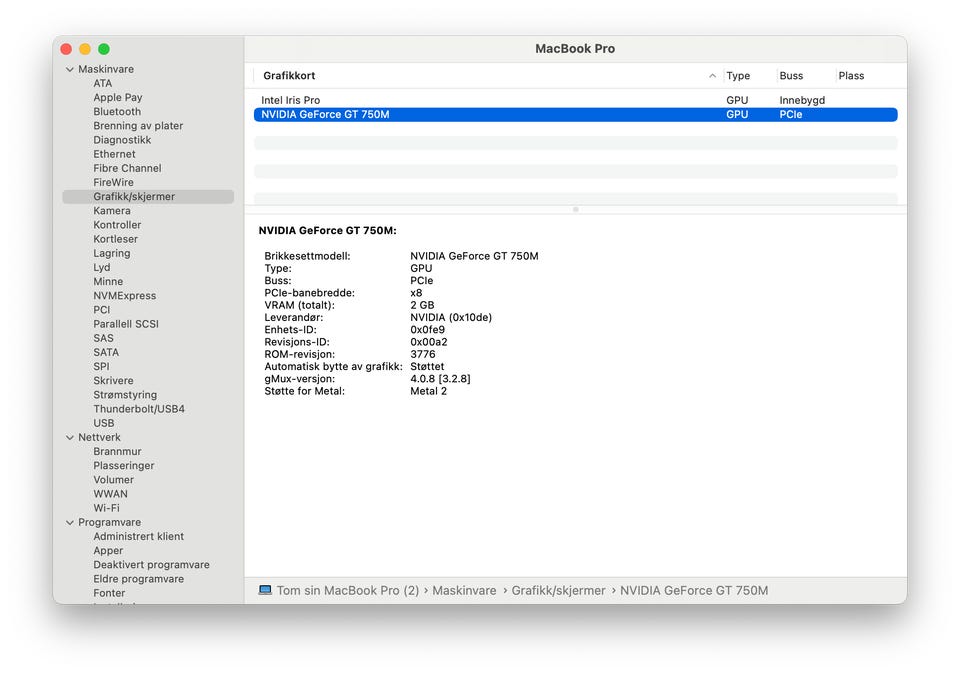Image resolution: width=960 pixels, height=674 pixels.
Task: Click the VRAM value 2 GB
Action: [x=422, y=305]
